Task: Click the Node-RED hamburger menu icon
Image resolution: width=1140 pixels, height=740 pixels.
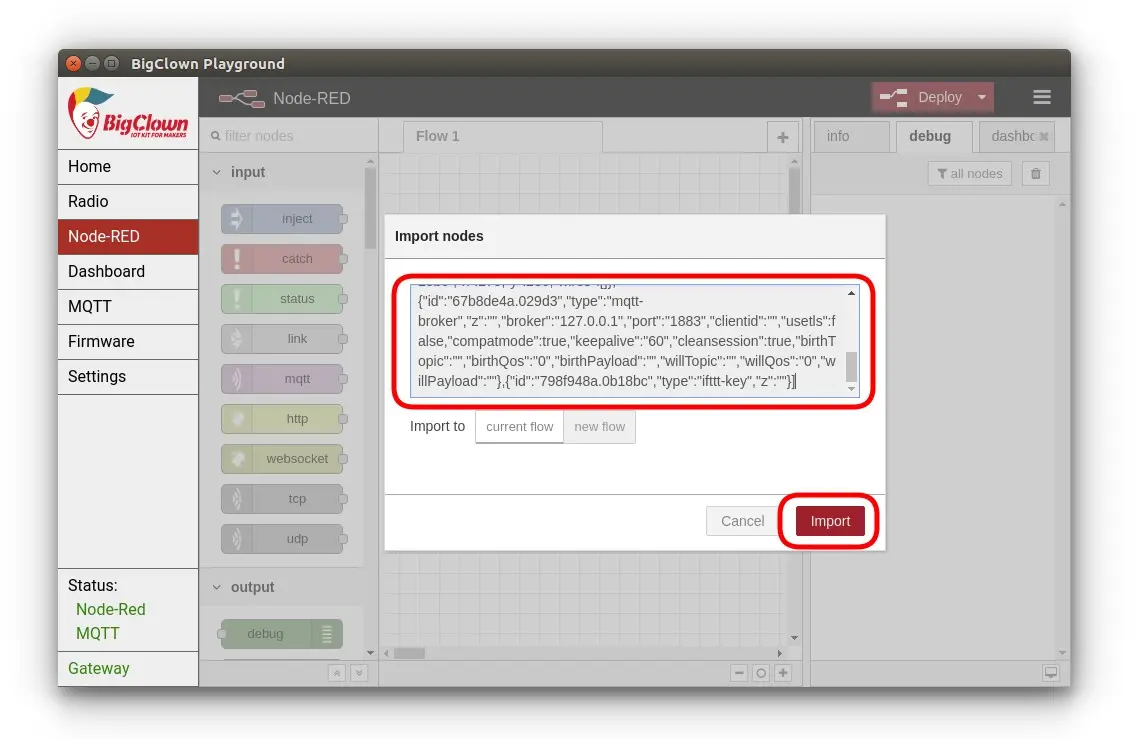Action: [1041, 97]
